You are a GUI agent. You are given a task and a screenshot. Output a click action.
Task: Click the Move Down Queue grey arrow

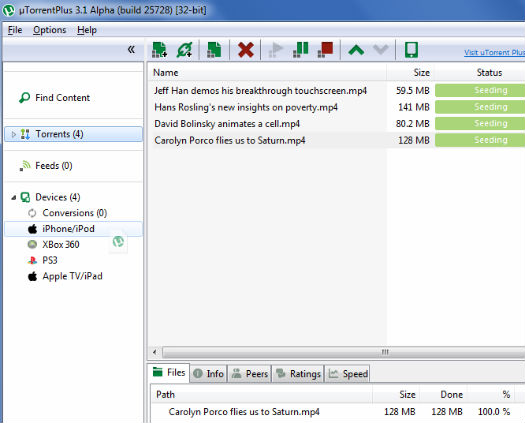[x=381, y=50]
